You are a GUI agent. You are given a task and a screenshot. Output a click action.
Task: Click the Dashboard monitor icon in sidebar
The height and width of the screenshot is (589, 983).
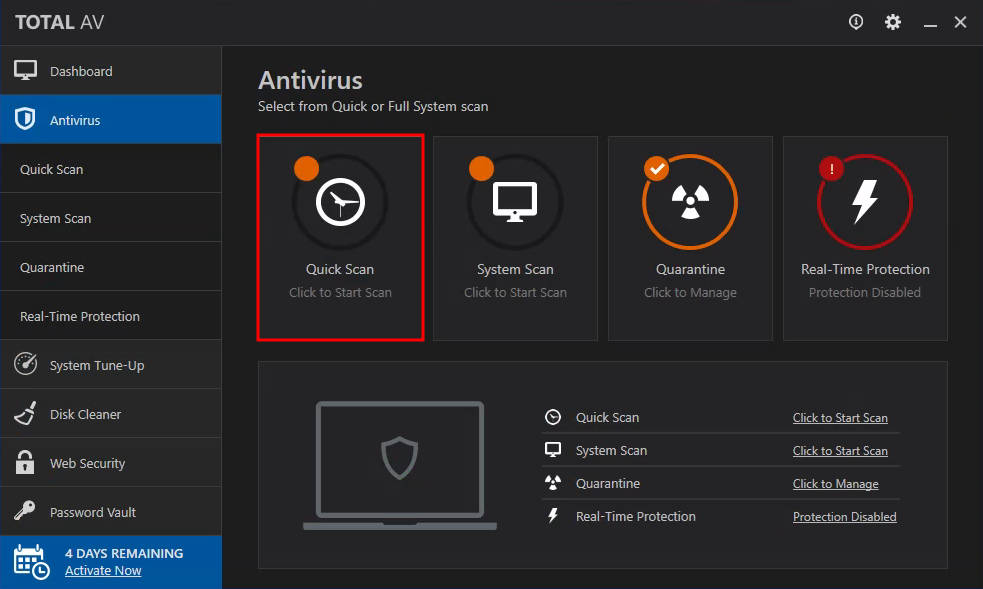26,70
